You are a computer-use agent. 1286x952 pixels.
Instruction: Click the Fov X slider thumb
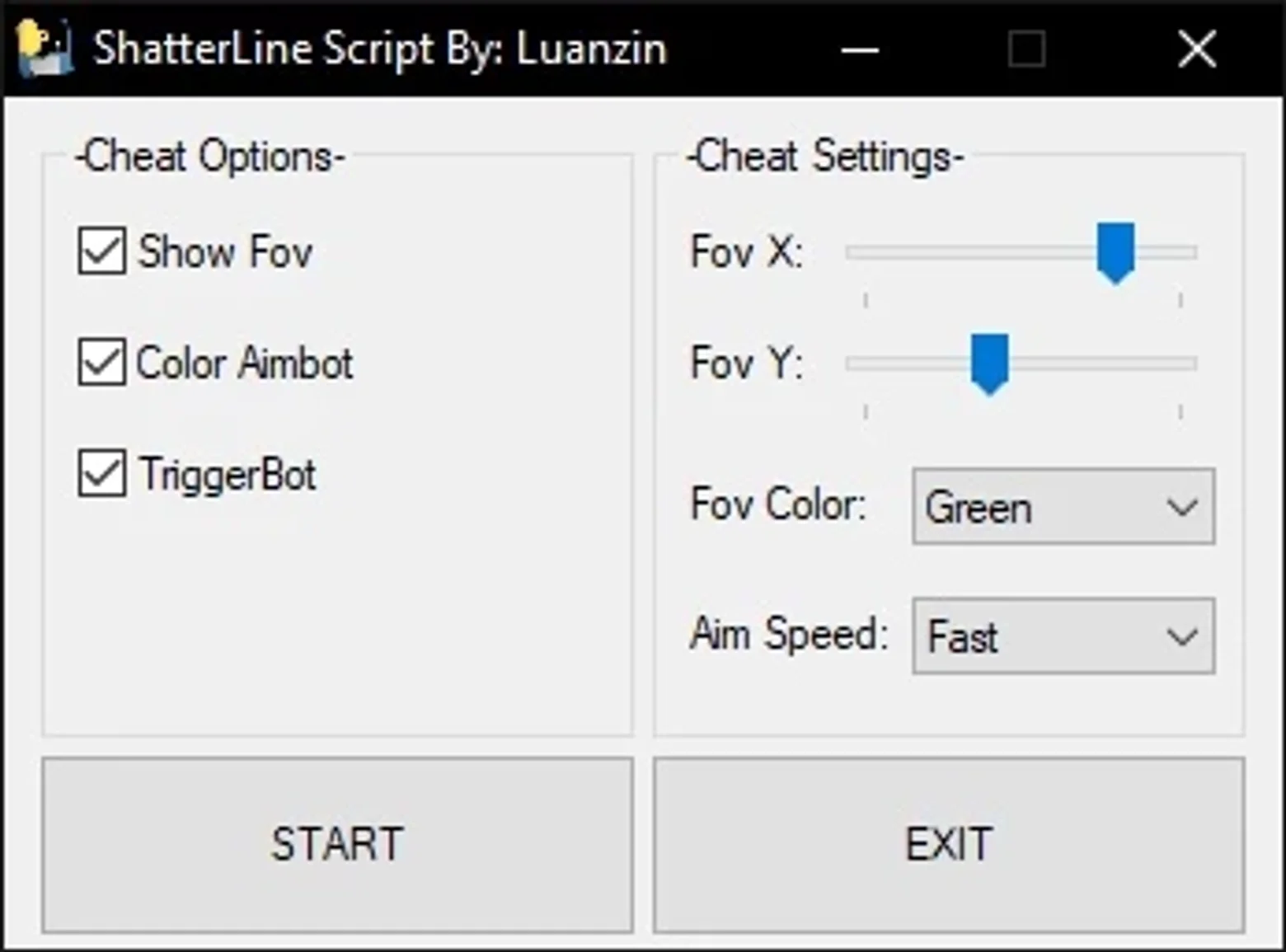pyautogui.click(x=1116, y=253)
